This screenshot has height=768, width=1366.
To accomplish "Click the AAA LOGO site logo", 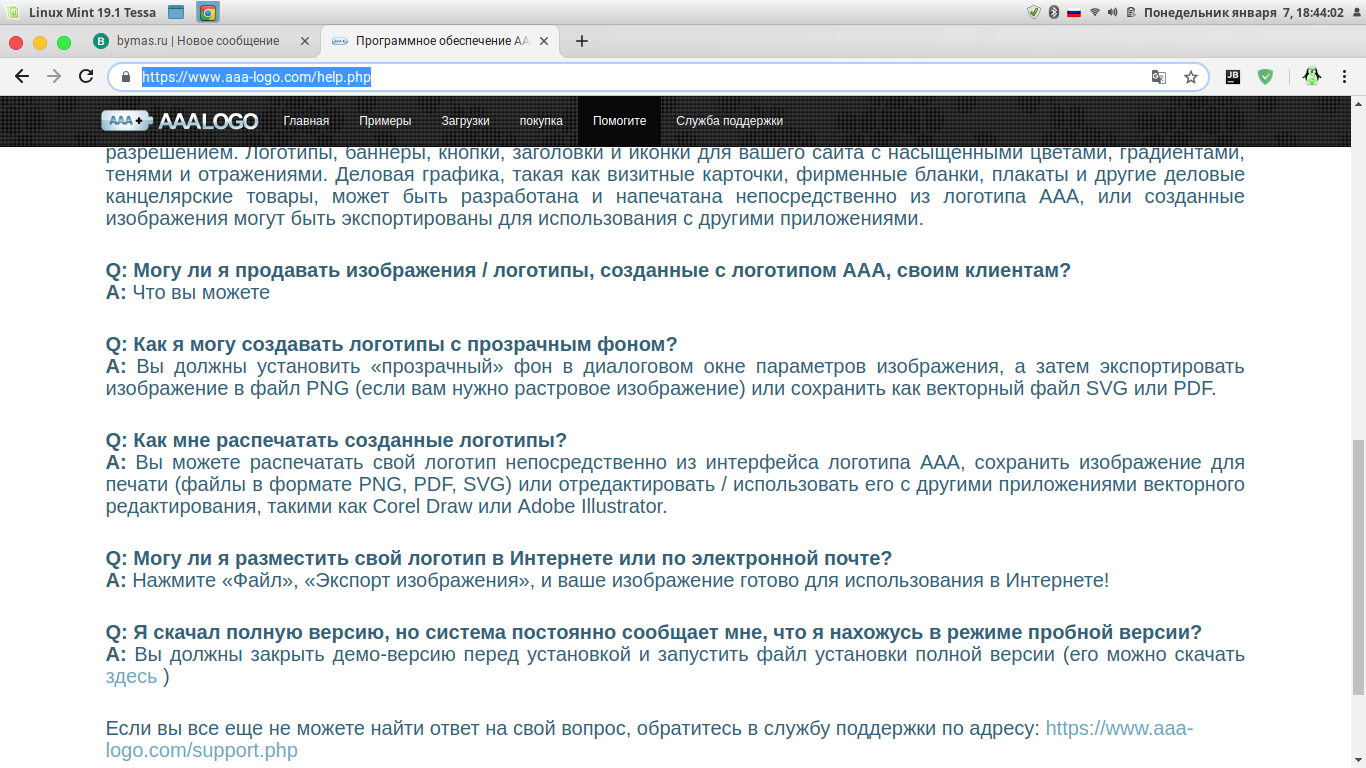I will pyautogui.click(x=180, y=121).
